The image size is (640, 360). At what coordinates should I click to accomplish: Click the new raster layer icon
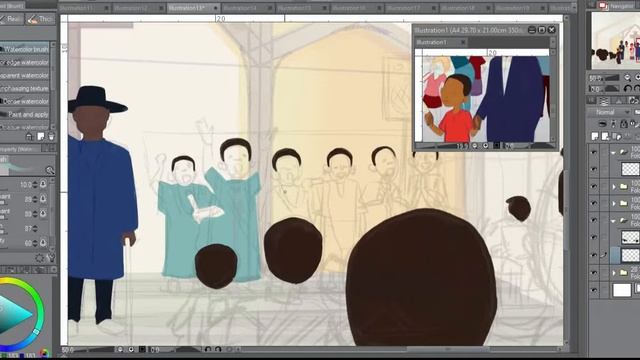click(594, 136)
